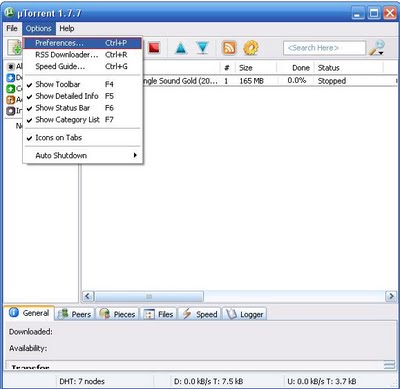Image resolution: width=400 pixels, height=389 pixels.
Task: Open the Help menu
Action: pos(67,29)
